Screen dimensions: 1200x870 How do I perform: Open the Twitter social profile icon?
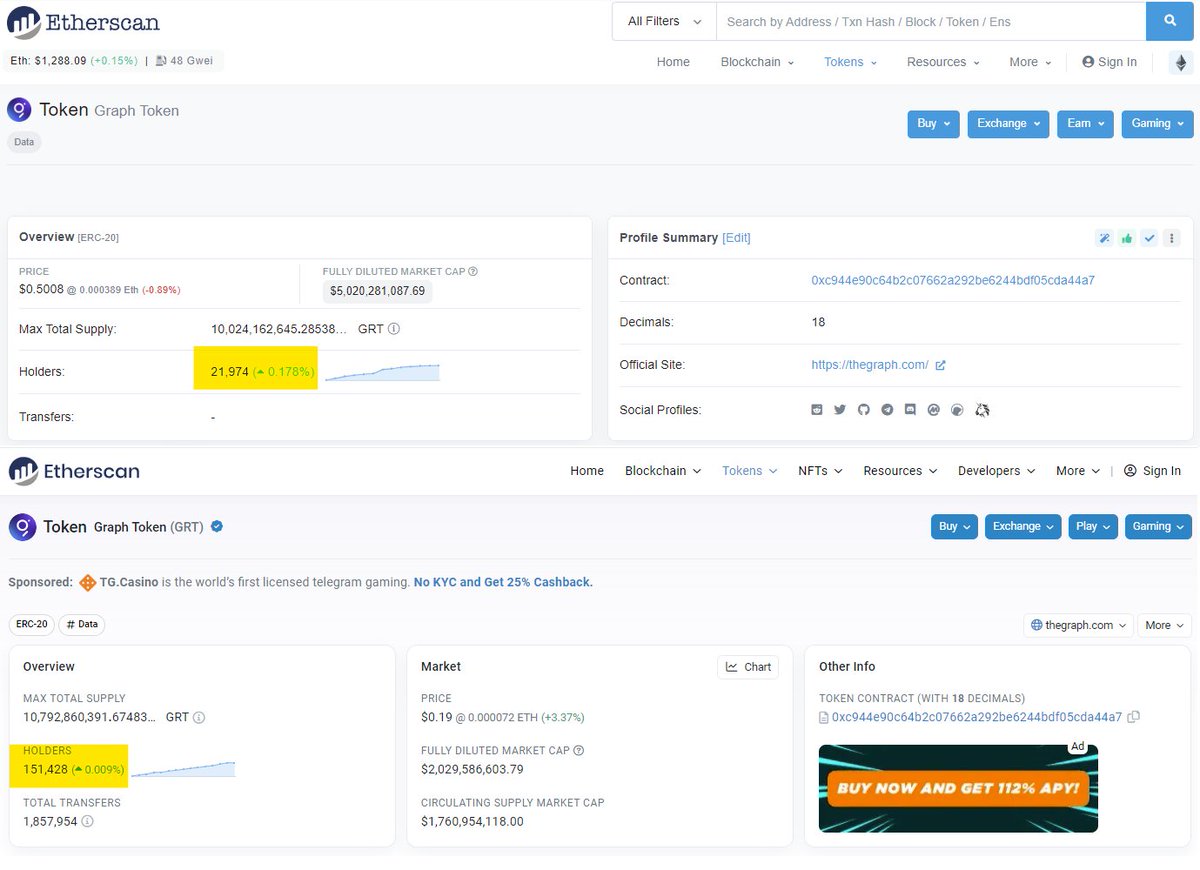pos(840,410)
